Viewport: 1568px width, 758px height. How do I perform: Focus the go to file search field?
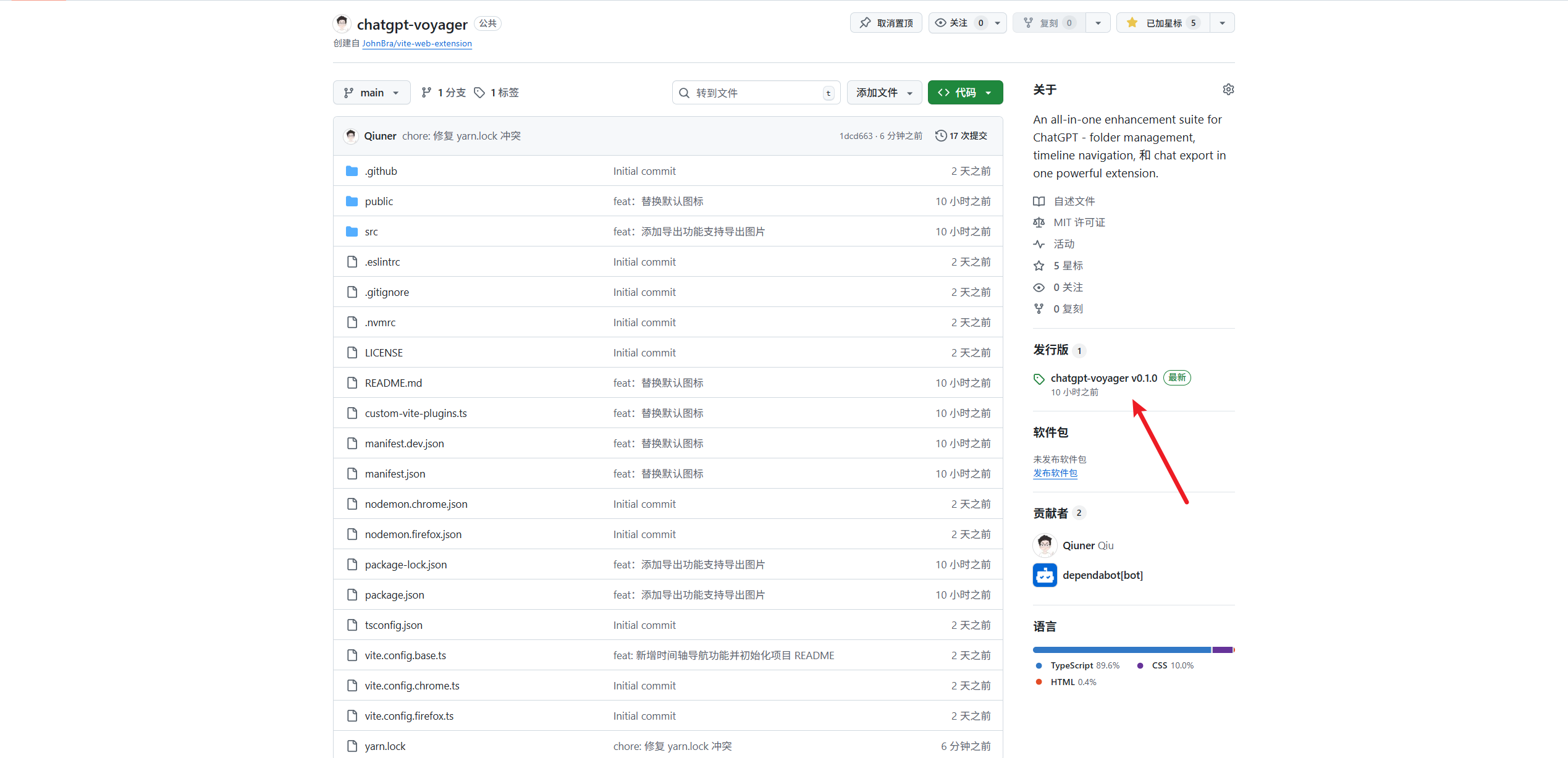coord(756,93)
